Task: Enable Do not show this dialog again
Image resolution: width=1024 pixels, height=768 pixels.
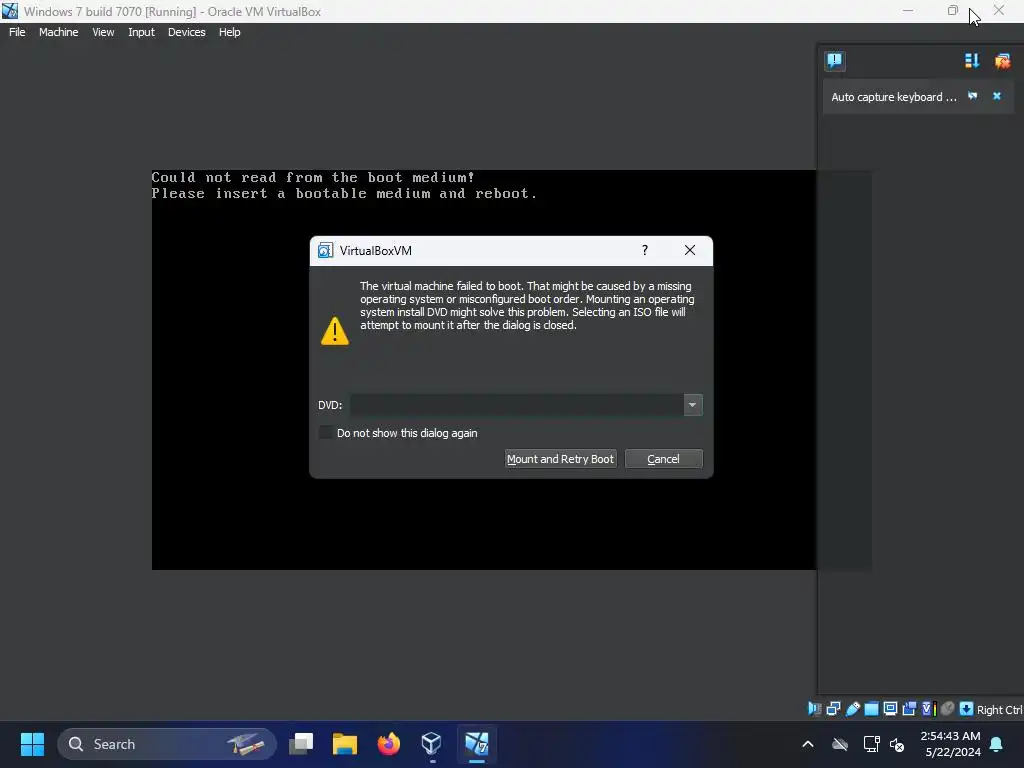Action: (325, 432)
